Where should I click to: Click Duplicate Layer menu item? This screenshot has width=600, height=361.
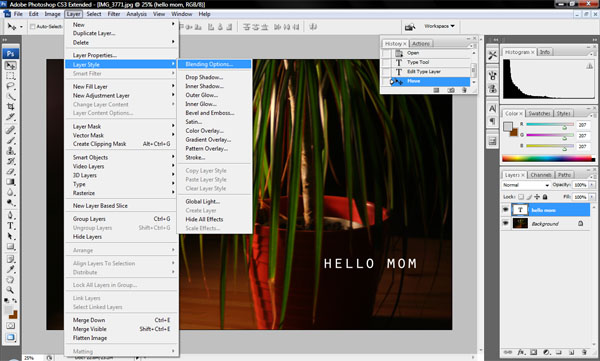[x=122, y=33]
